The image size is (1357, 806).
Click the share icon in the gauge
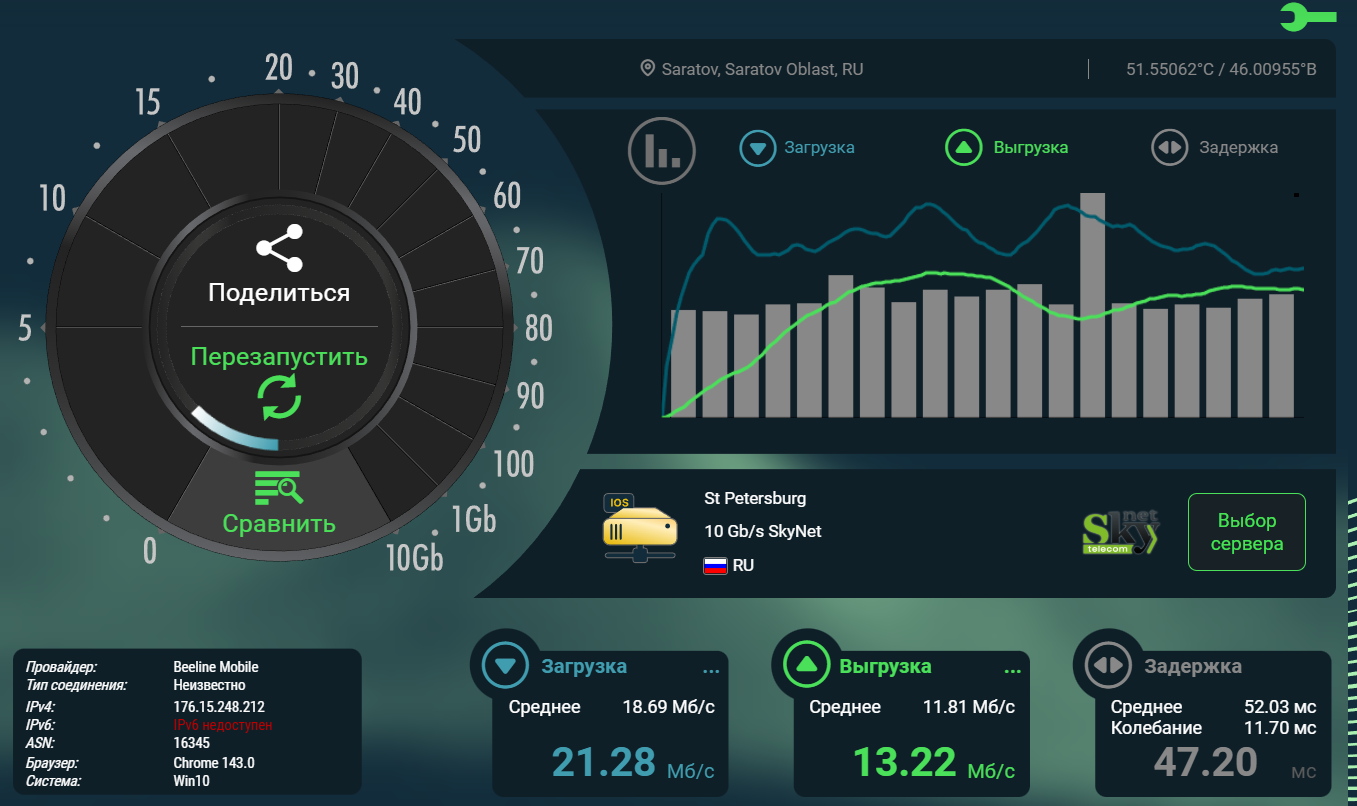coord(279,248)
